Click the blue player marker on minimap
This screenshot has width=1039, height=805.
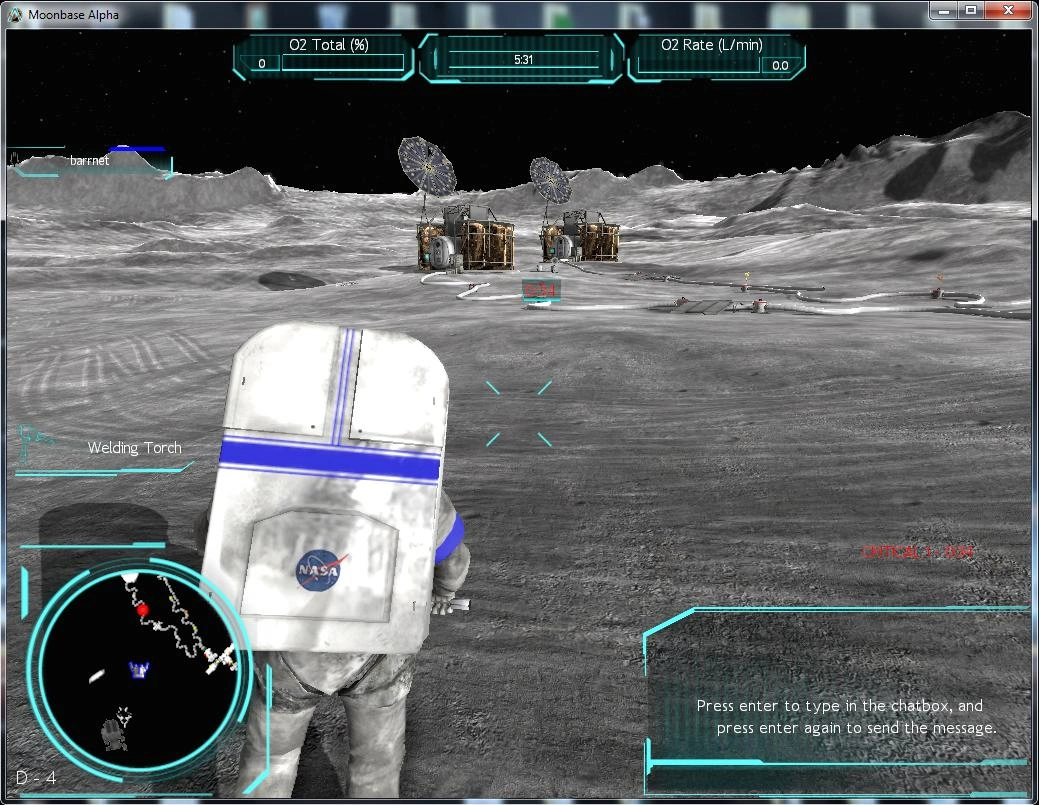138,669
